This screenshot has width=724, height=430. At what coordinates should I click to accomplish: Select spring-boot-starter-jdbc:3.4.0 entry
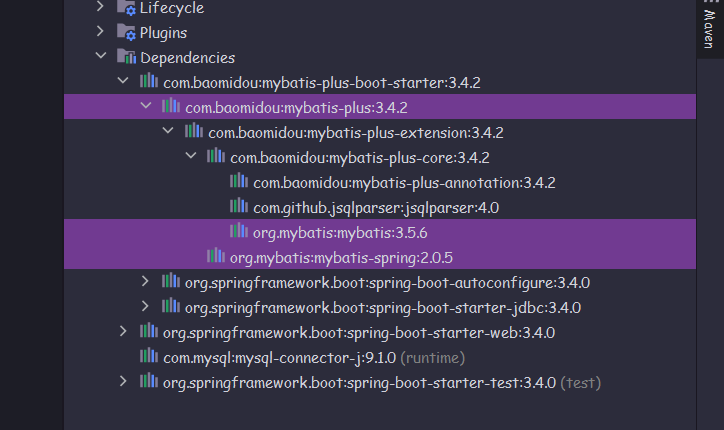(x=383, y=307)
